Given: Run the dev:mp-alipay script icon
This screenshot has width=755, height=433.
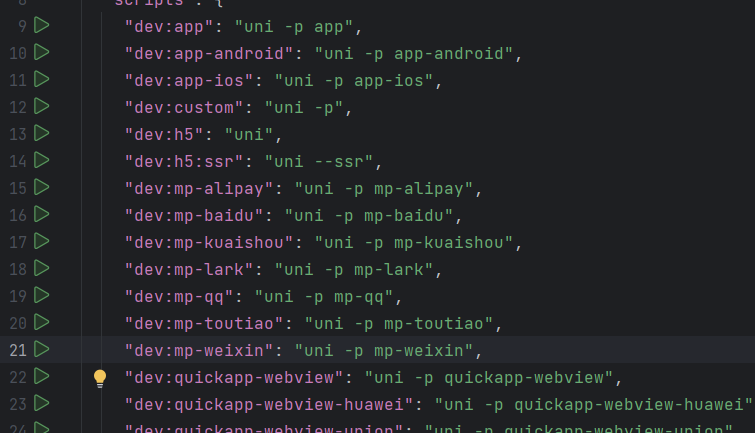Looking at the screenshot, I should click(x=42, y=187).
